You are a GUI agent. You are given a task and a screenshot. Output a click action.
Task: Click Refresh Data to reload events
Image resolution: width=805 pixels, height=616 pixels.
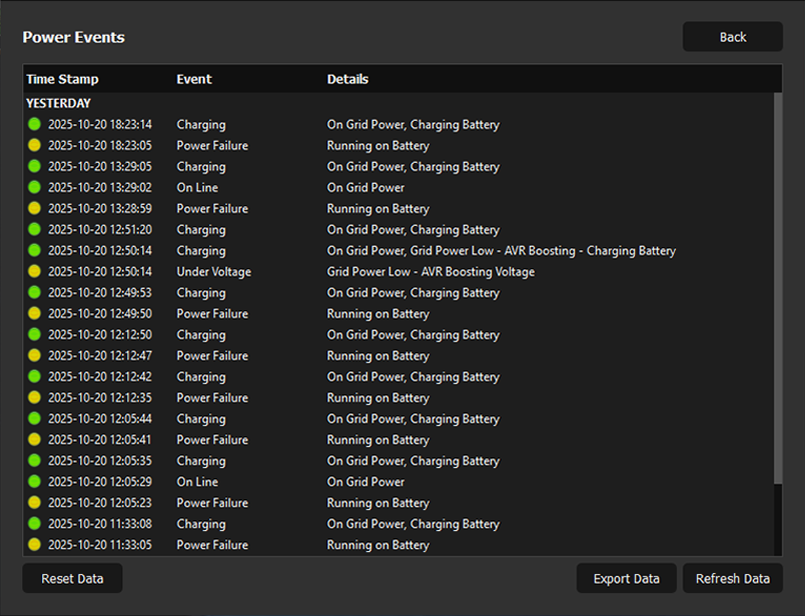pos(732,578)
